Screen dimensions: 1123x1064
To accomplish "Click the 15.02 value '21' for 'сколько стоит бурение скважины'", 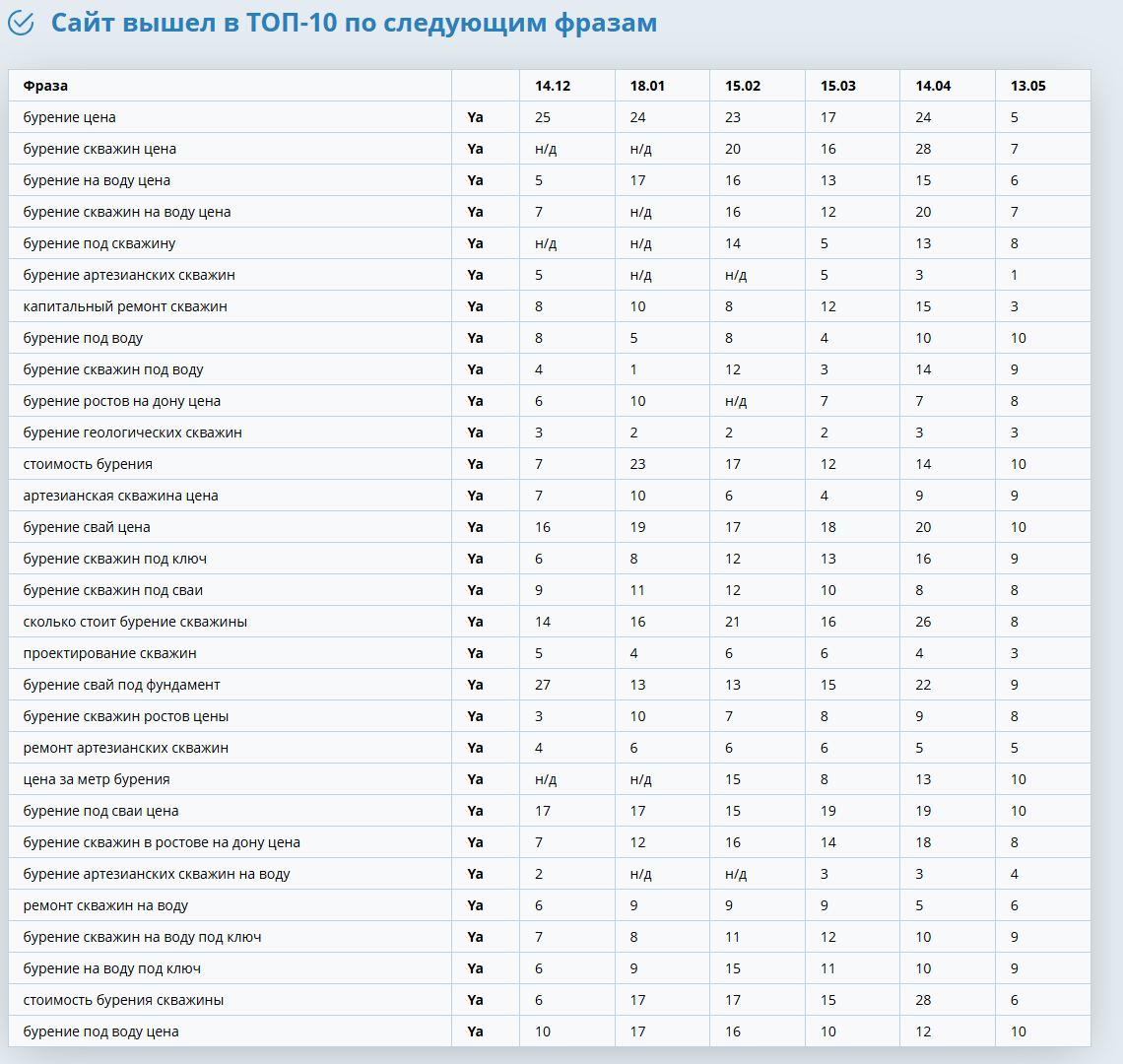I will coord(732,622).
